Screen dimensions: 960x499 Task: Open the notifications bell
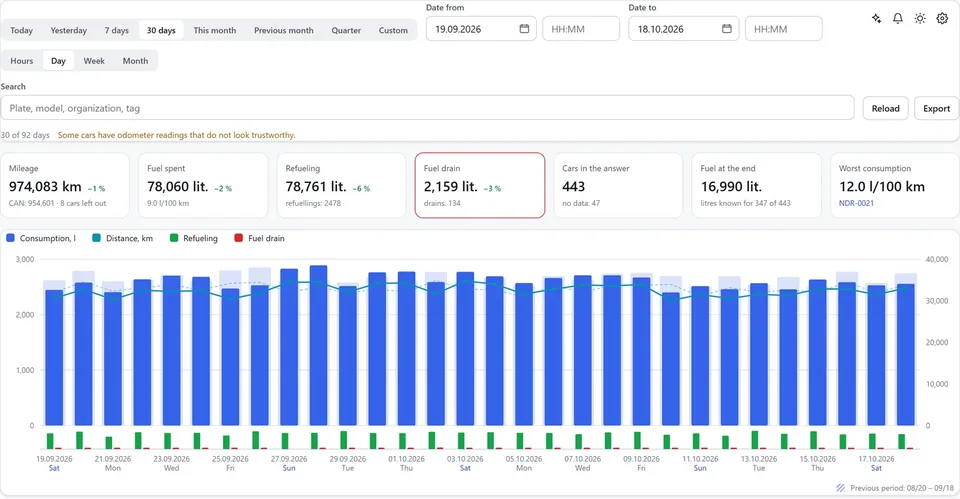[898, 18]
